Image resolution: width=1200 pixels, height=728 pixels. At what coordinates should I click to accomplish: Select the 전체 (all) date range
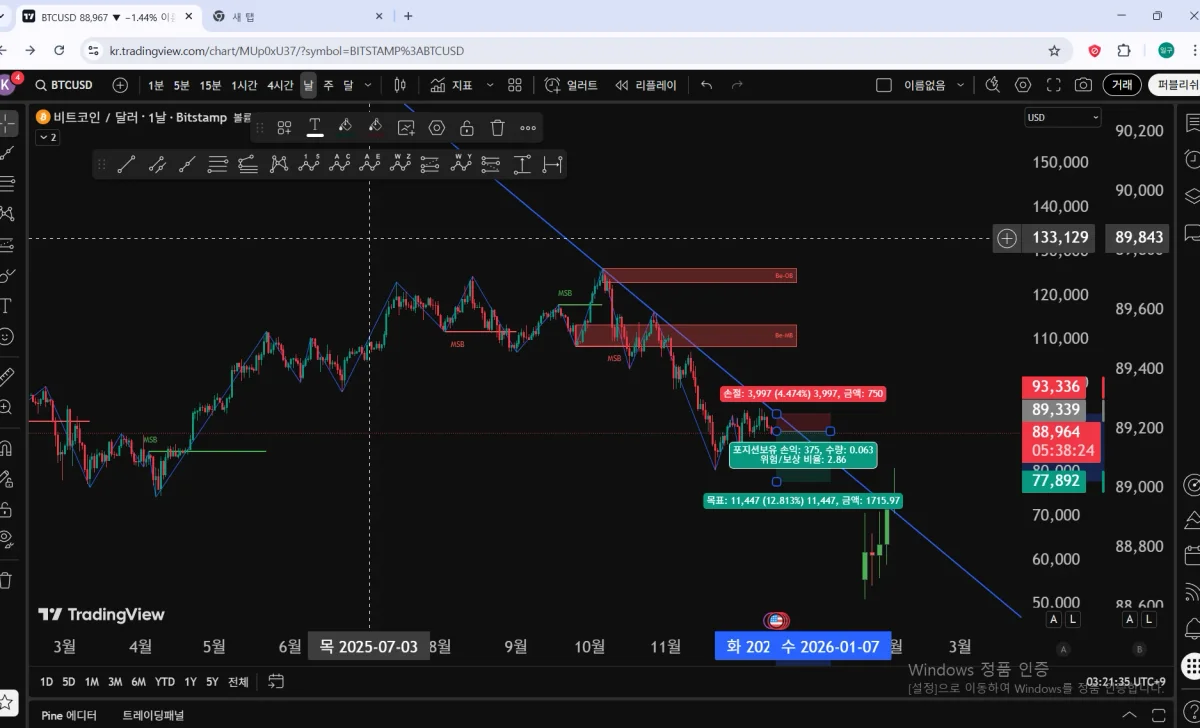238,682
